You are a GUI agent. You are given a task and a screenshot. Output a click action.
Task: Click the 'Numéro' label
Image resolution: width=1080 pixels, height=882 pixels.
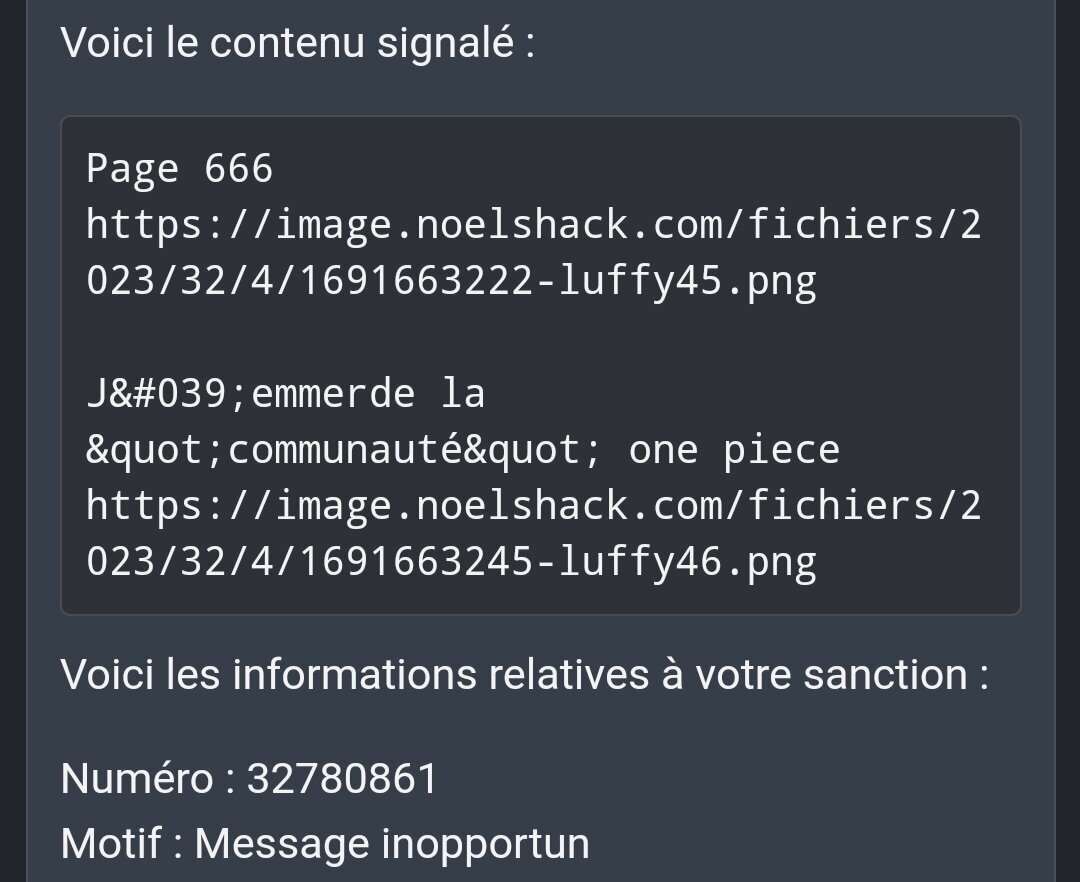[136, 779]
